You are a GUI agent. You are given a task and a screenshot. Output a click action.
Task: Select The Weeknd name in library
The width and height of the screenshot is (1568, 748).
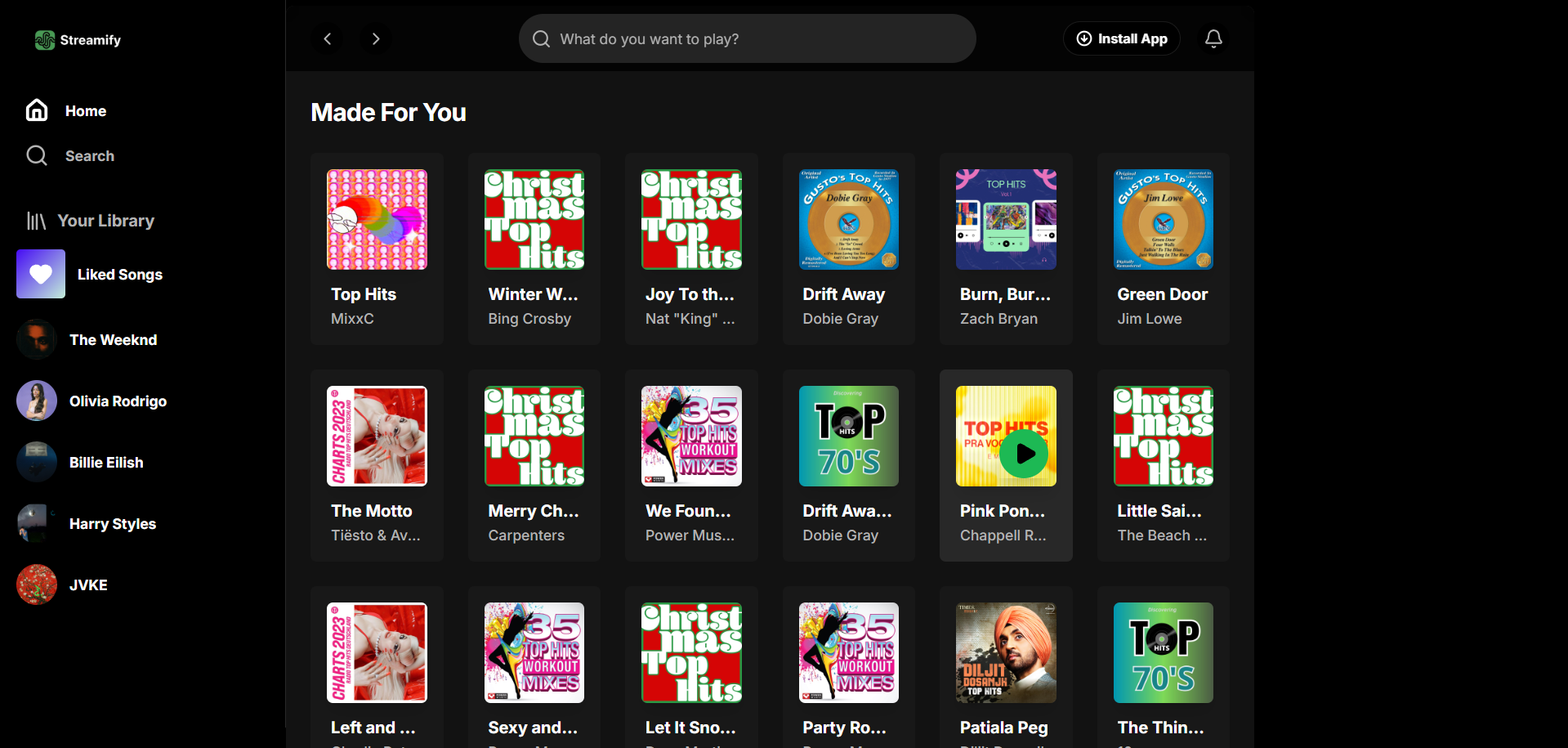[114, 340]
